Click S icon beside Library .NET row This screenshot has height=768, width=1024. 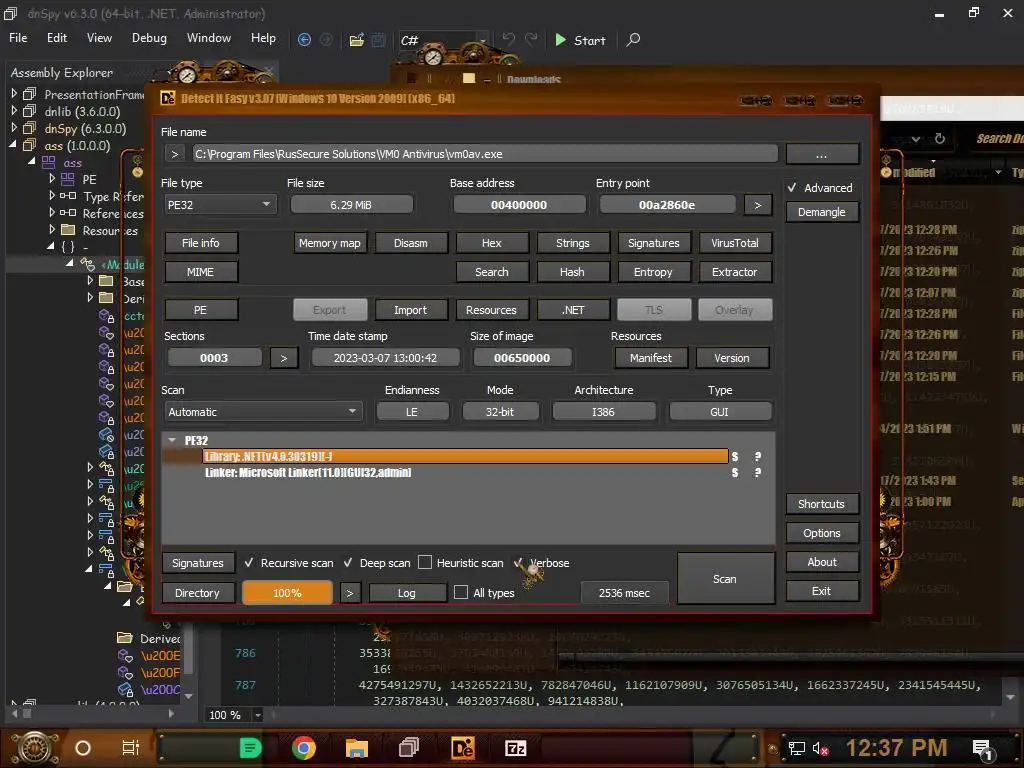(735, 456)
